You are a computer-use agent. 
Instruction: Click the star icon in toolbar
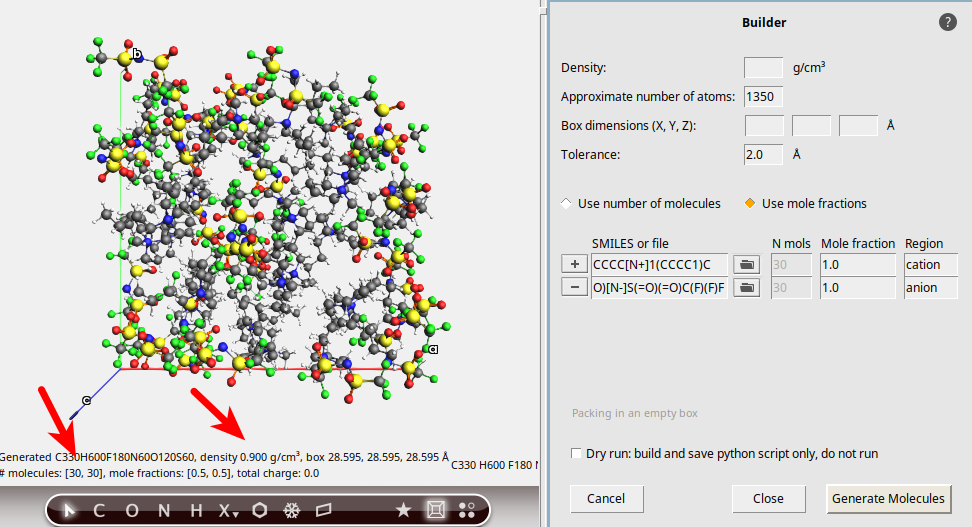click(403, 510)
